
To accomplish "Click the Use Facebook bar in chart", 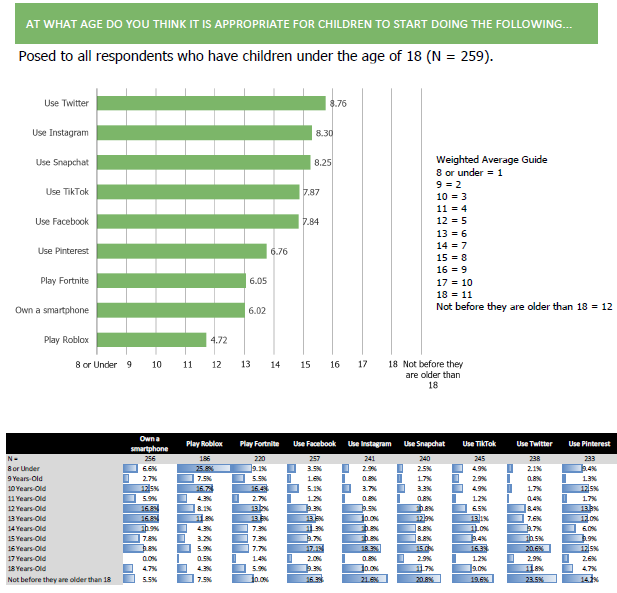I will point(198,221).
